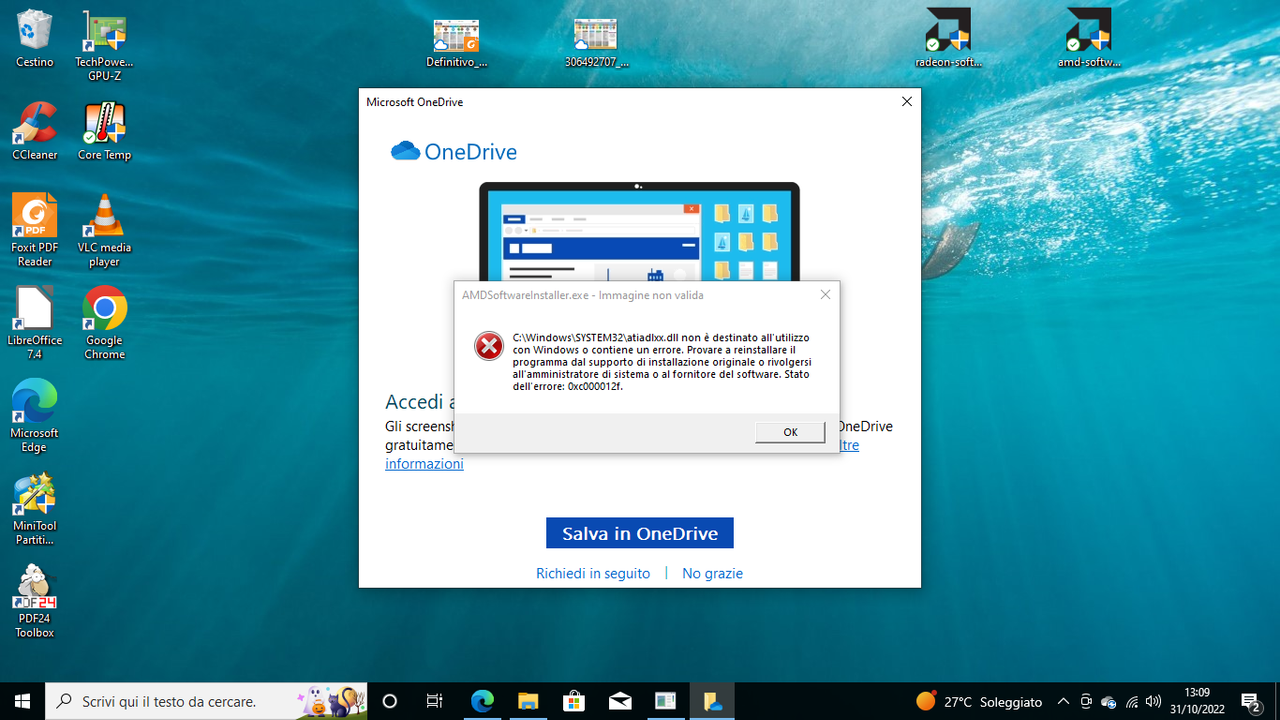Image resolution: width=1280 pixels, height=720 pixels.
Task: Open the 27°C Soleggiato weather widget
Action: click(979, 701)
